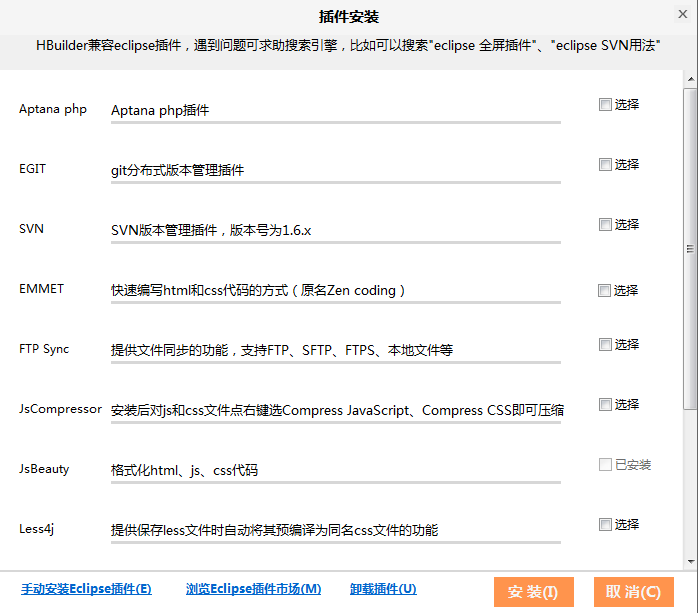
Task: Click the 卸载插件(U) link
Action: (x=383, y=589)
